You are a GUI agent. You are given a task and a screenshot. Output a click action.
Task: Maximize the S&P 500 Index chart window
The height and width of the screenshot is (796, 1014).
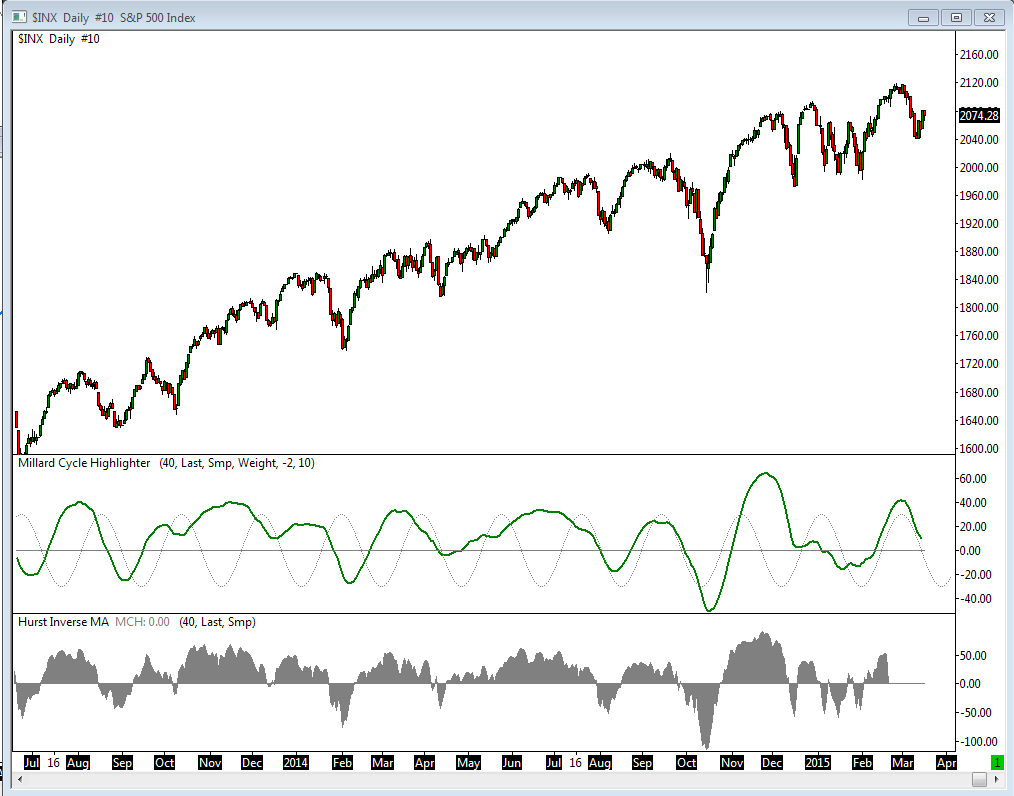tap(956, 17)
